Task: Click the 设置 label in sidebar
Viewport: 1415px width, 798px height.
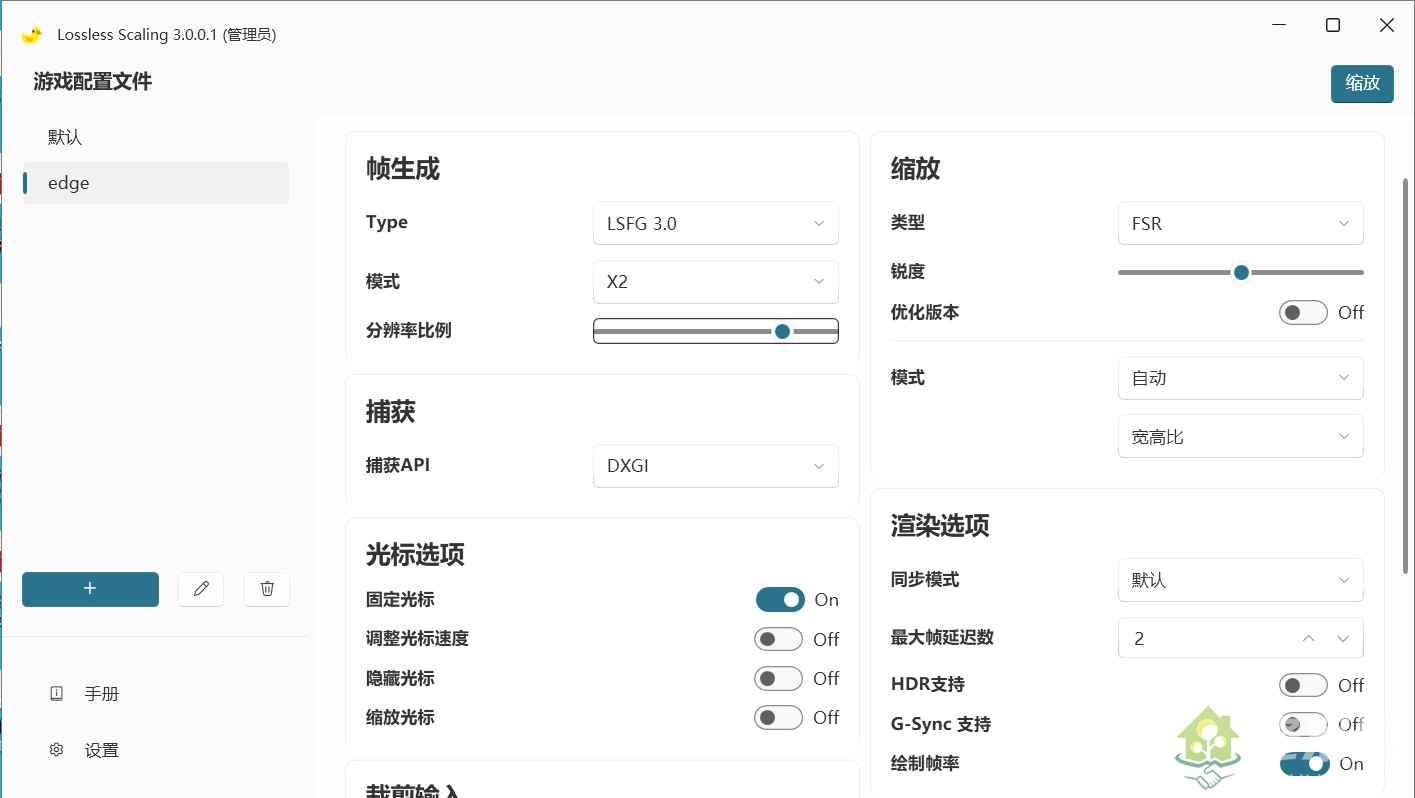Action: click(x=102, y=749)
